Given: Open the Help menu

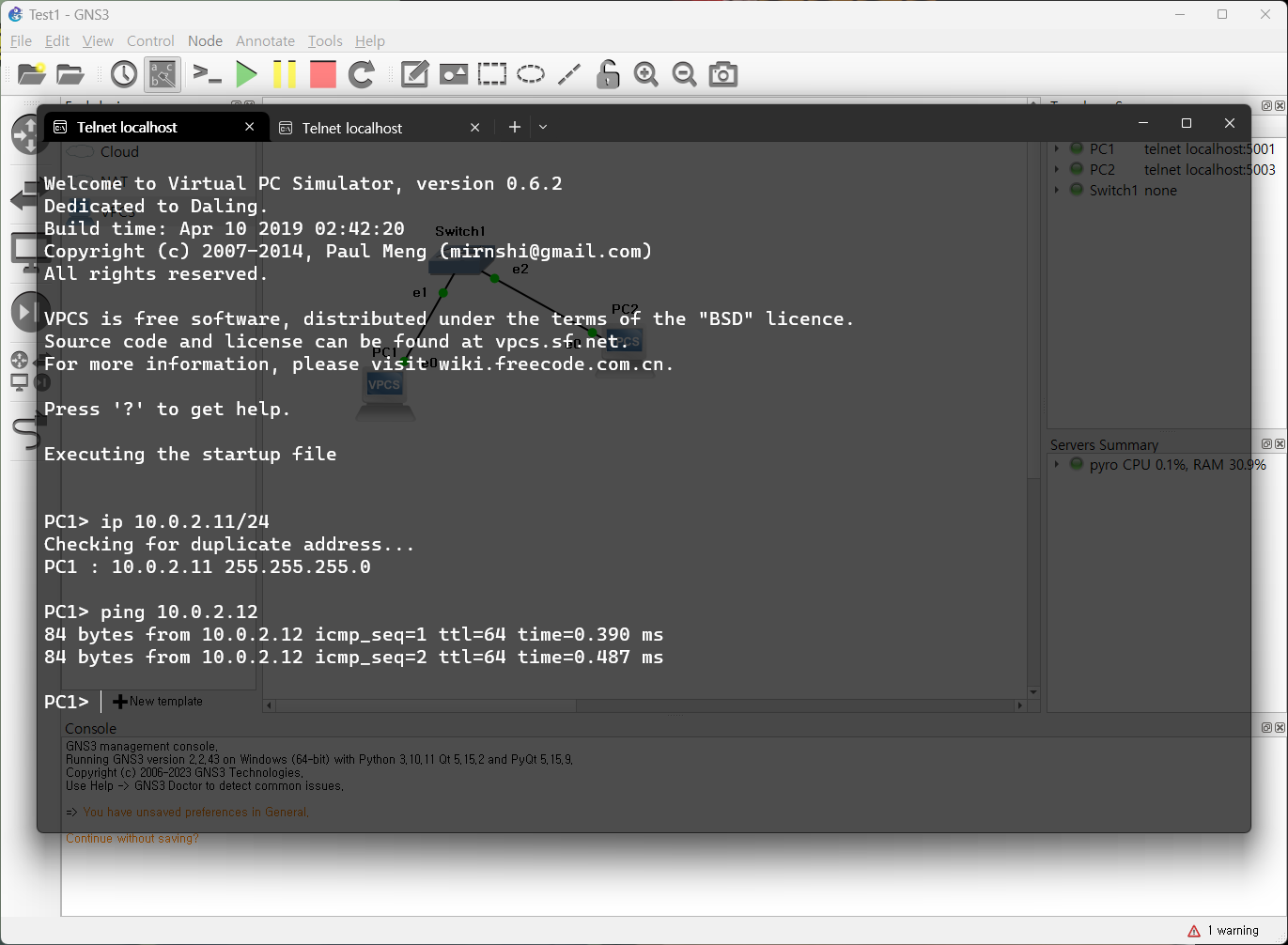Looking at the screenshot, I should pos(370,40).
